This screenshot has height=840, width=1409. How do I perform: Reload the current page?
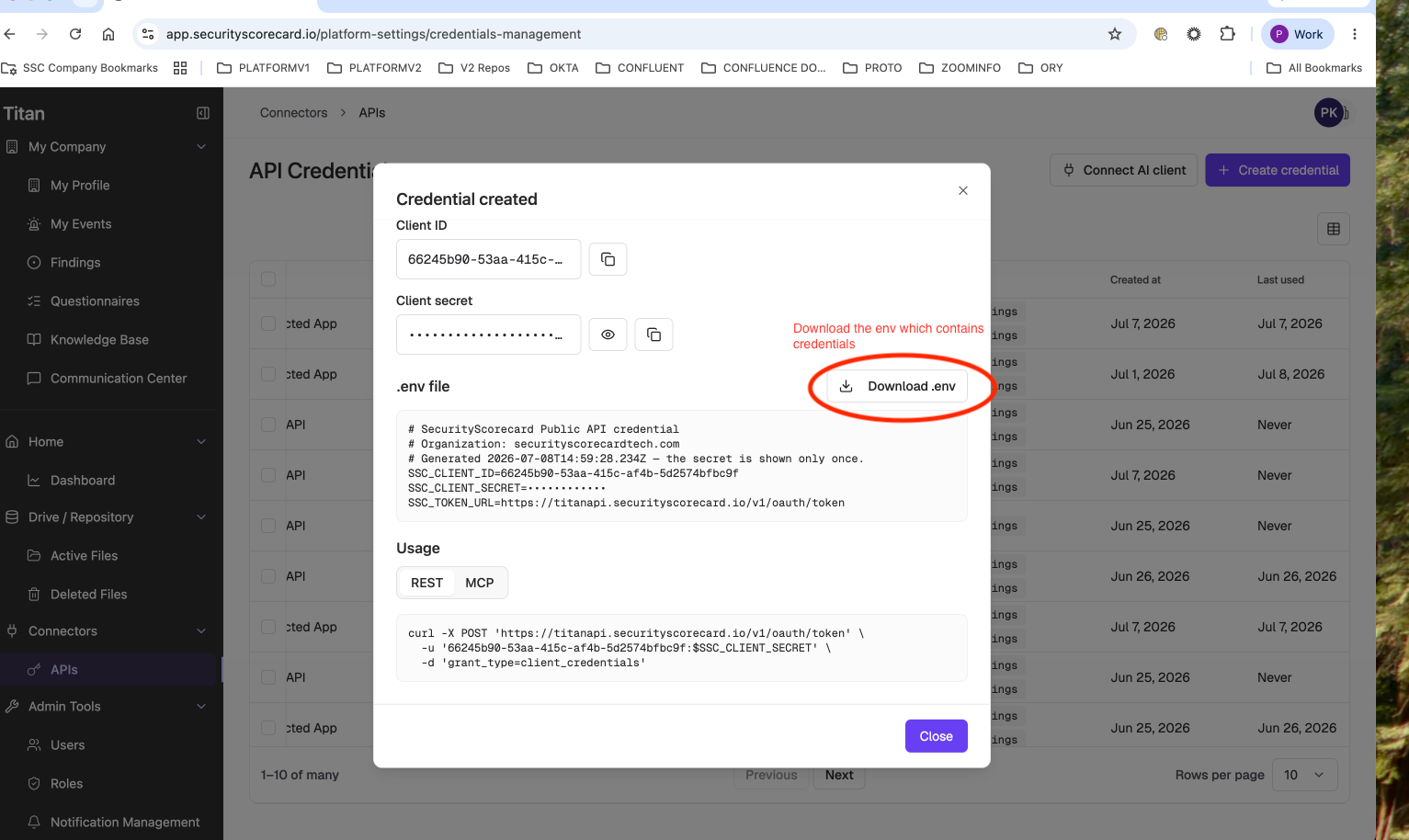[x=75, y=34]
